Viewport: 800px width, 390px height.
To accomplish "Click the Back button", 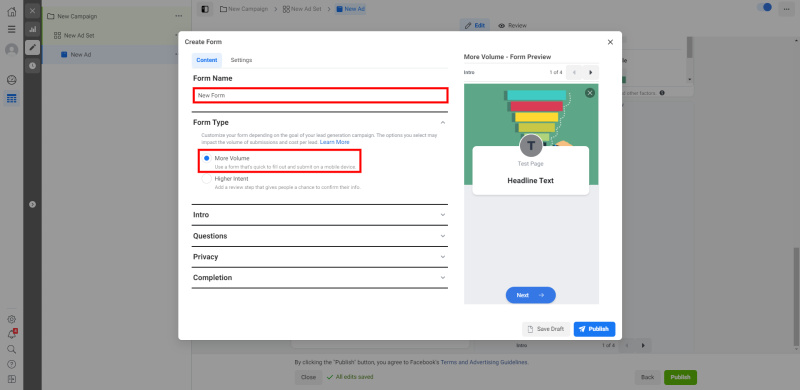I will tap(647, 377).
